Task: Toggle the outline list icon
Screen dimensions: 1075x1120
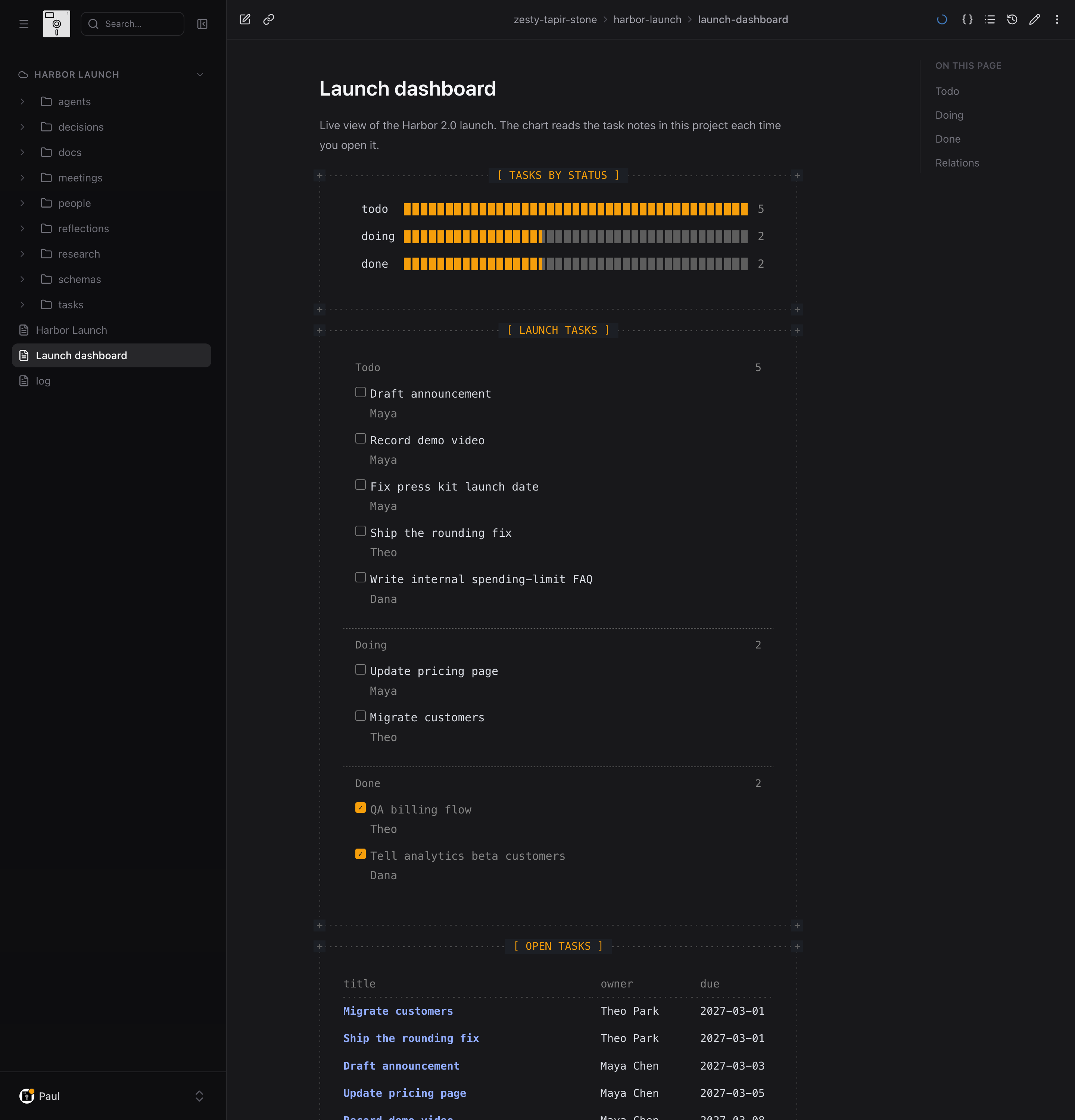Action: [990, 19]
